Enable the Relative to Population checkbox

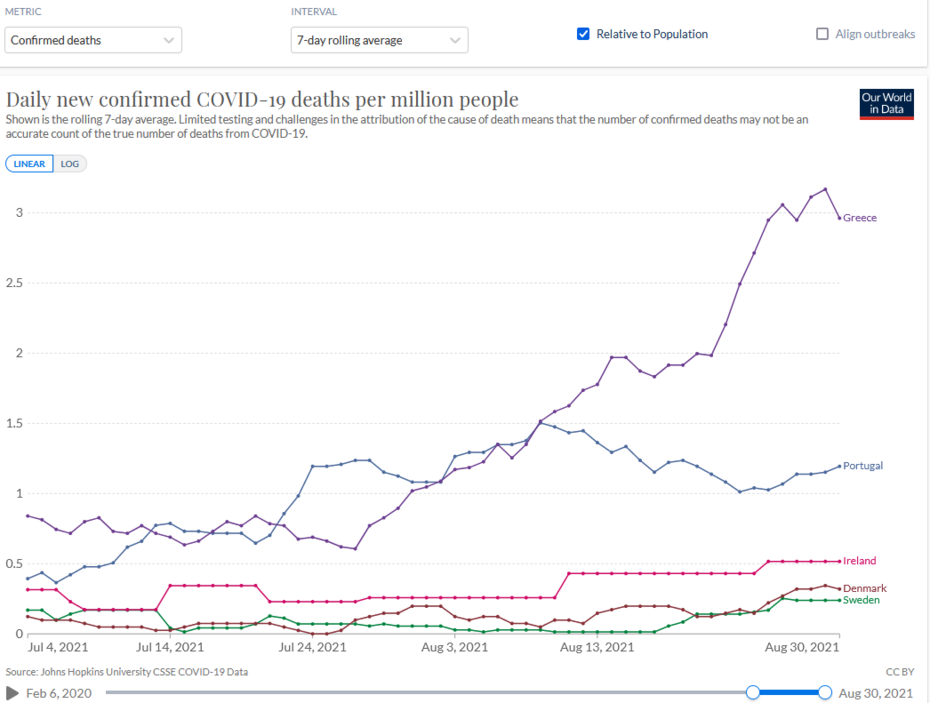click(x=584, y=34)
